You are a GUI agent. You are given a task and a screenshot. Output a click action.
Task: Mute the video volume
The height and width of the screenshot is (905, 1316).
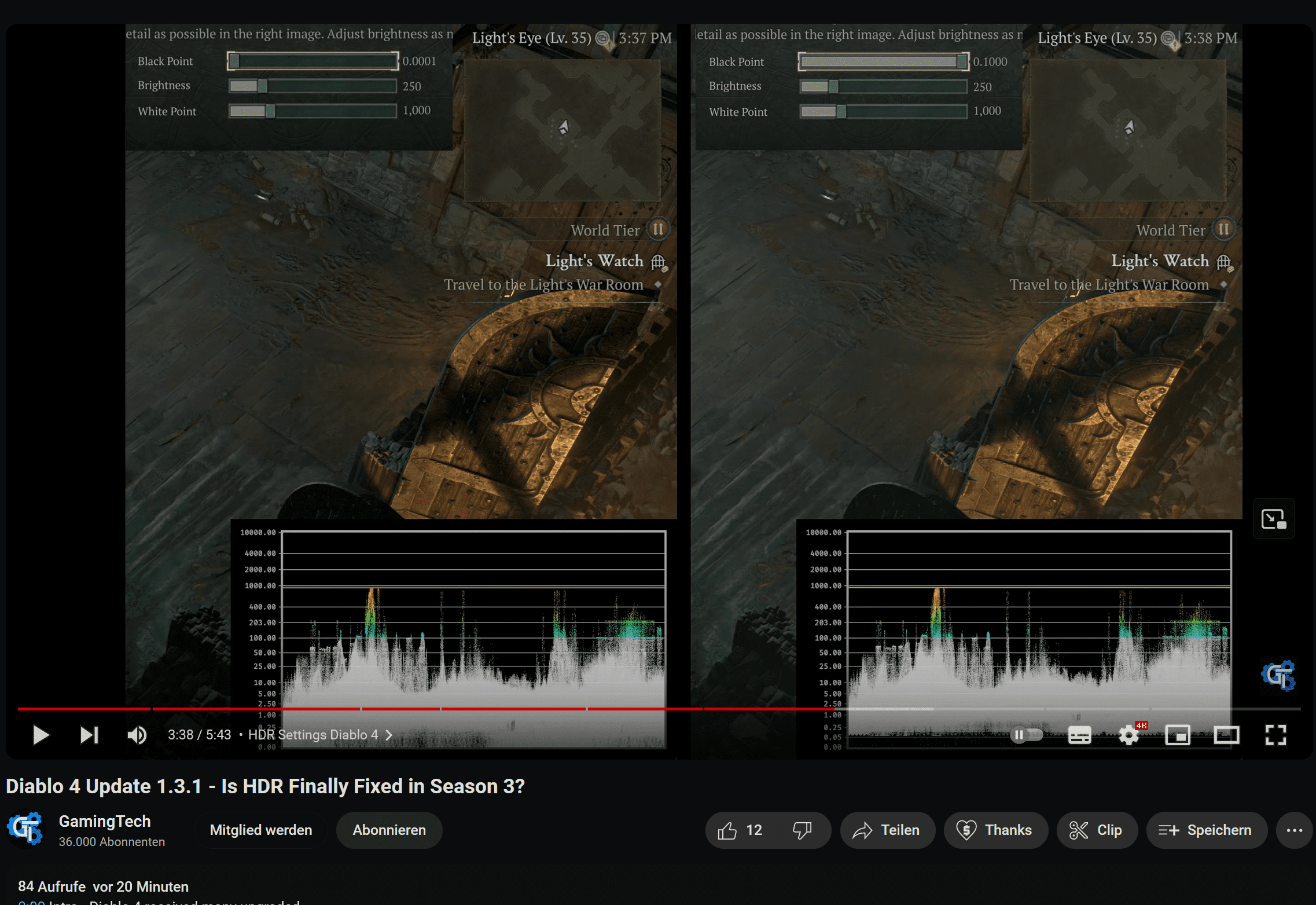[137, 735]
